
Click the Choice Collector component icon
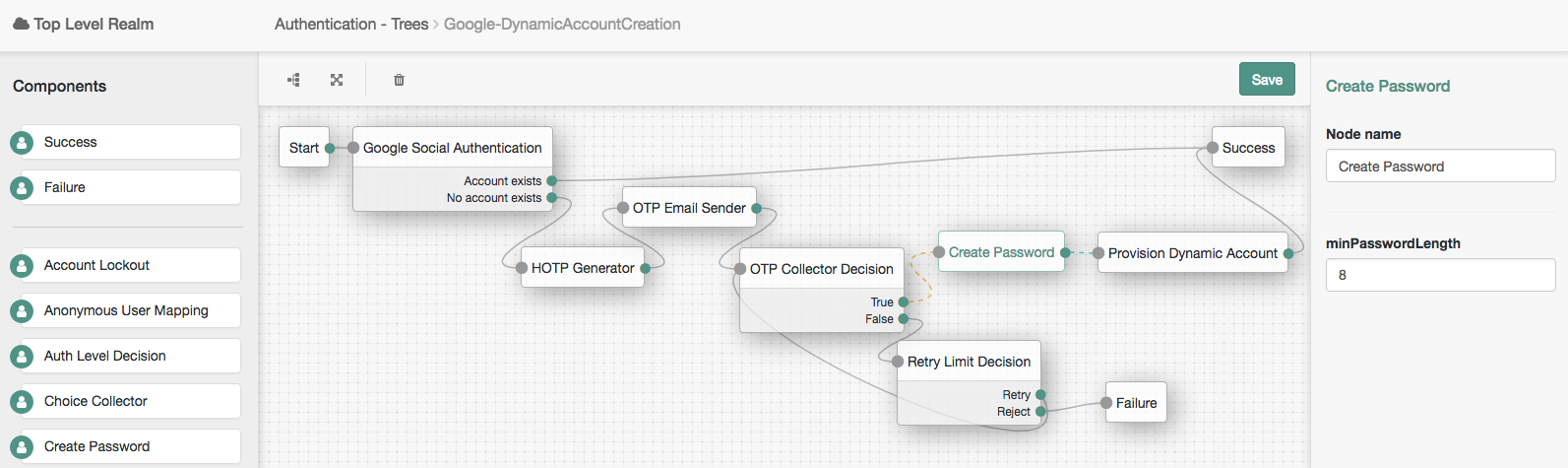[22, 402]
